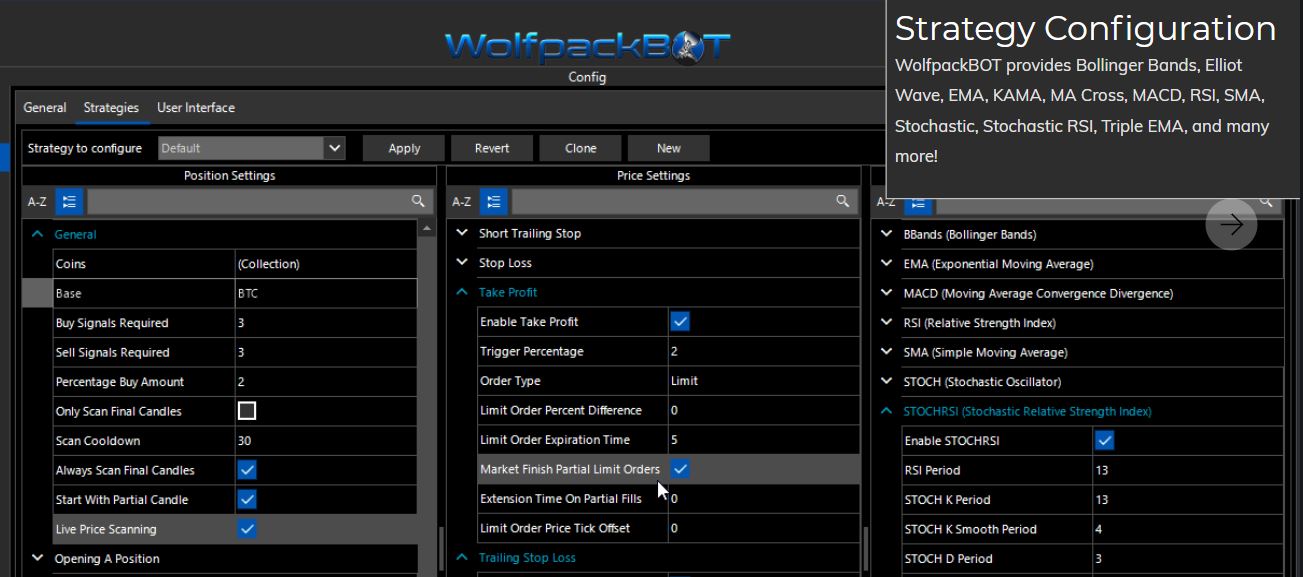Expand SMA (Simple Moving Average) section

click(x=886, y=352)
